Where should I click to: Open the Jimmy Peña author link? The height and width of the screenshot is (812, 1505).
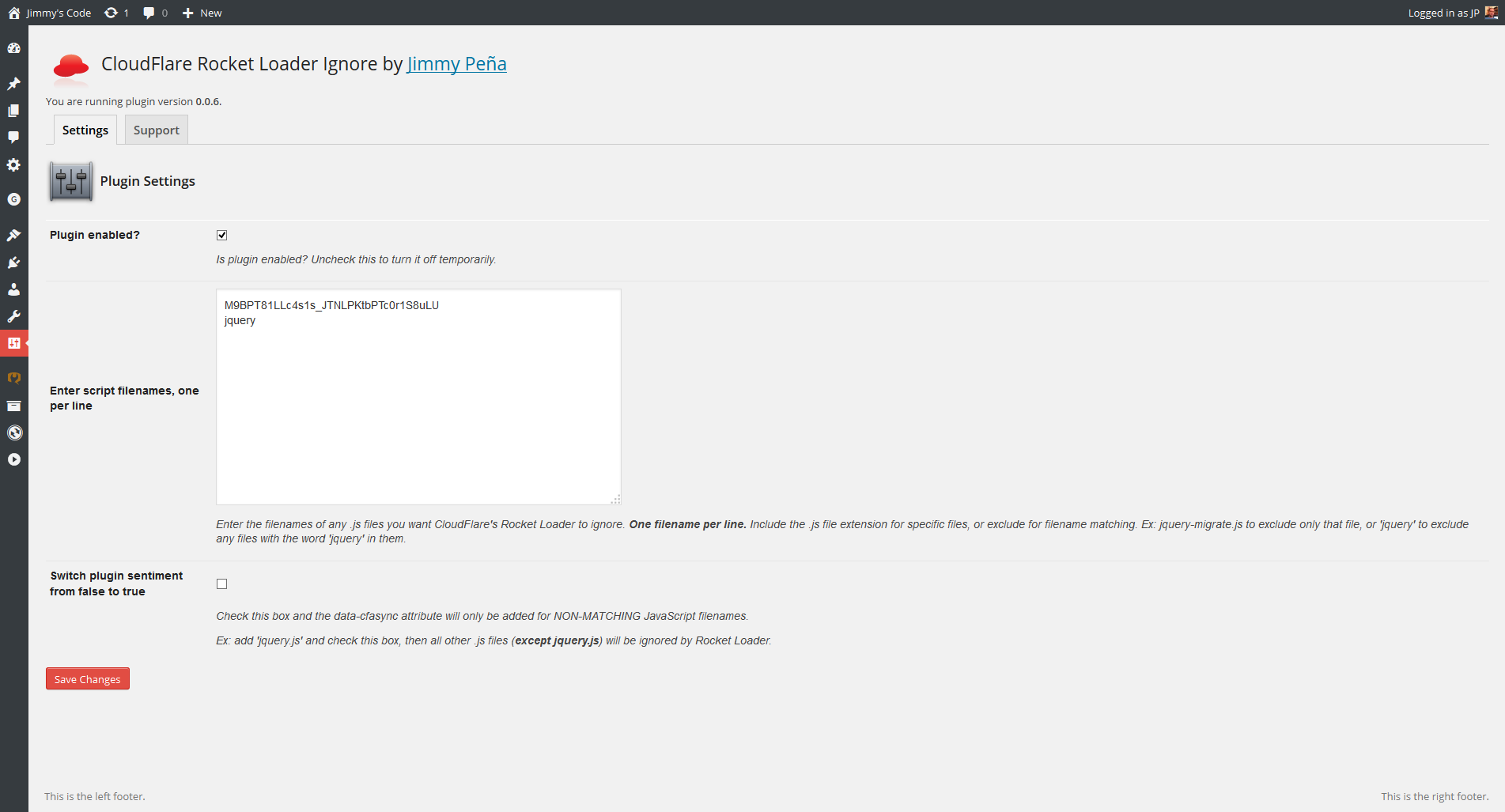pos(456,64)
